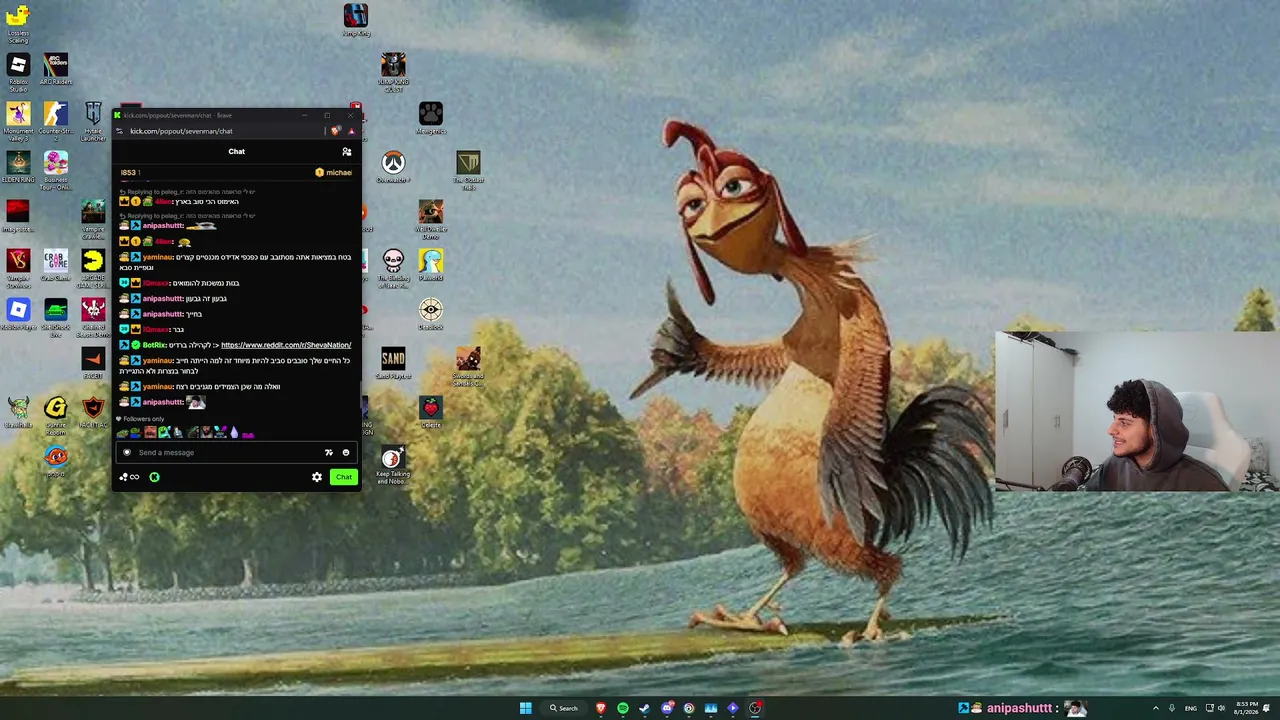Click taskbar Search box
The image size is (1280, 720).
coord(563,708)
